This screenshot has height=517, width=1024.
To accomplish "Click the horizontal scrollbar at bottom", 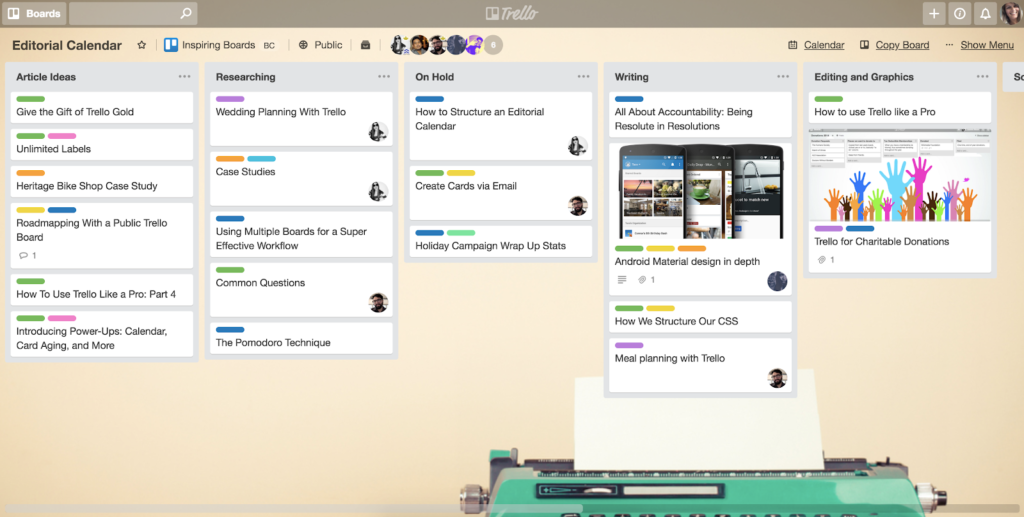I will 294,509.
